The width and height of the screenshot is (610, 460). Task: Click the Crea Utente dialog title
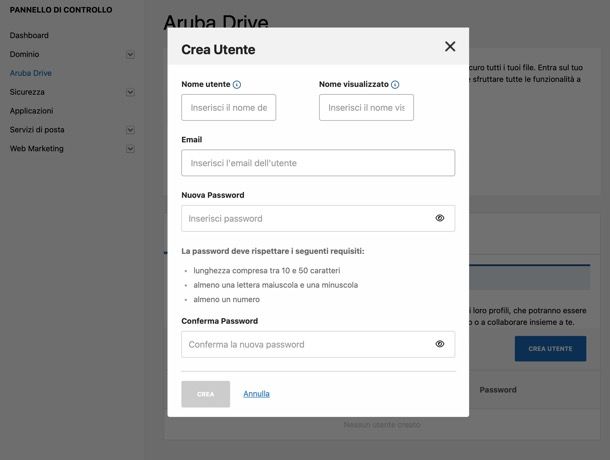pyautogui.click(x=218, y=49)
